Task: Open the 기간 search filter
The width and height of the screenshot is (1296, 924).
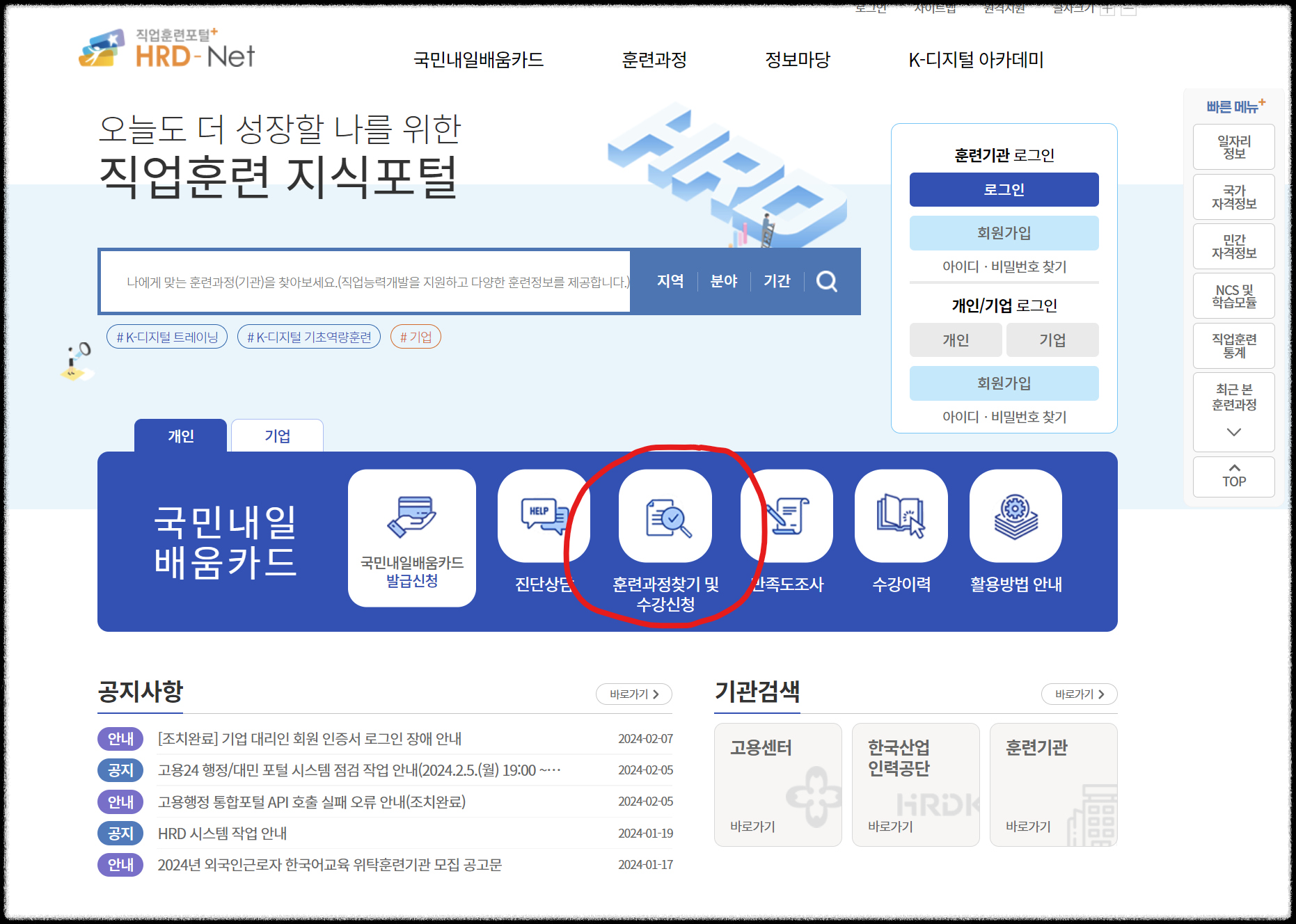Action: (x=777, y=281)
